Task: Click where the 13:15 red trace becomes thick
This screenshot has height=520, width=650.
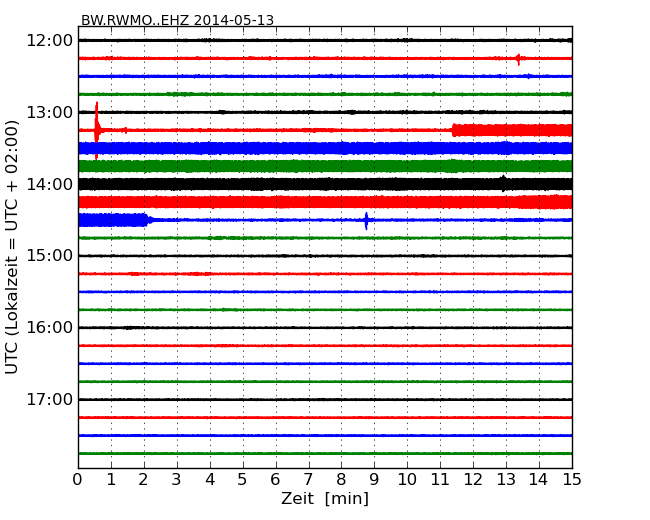Action: click(x=453, y=130)
